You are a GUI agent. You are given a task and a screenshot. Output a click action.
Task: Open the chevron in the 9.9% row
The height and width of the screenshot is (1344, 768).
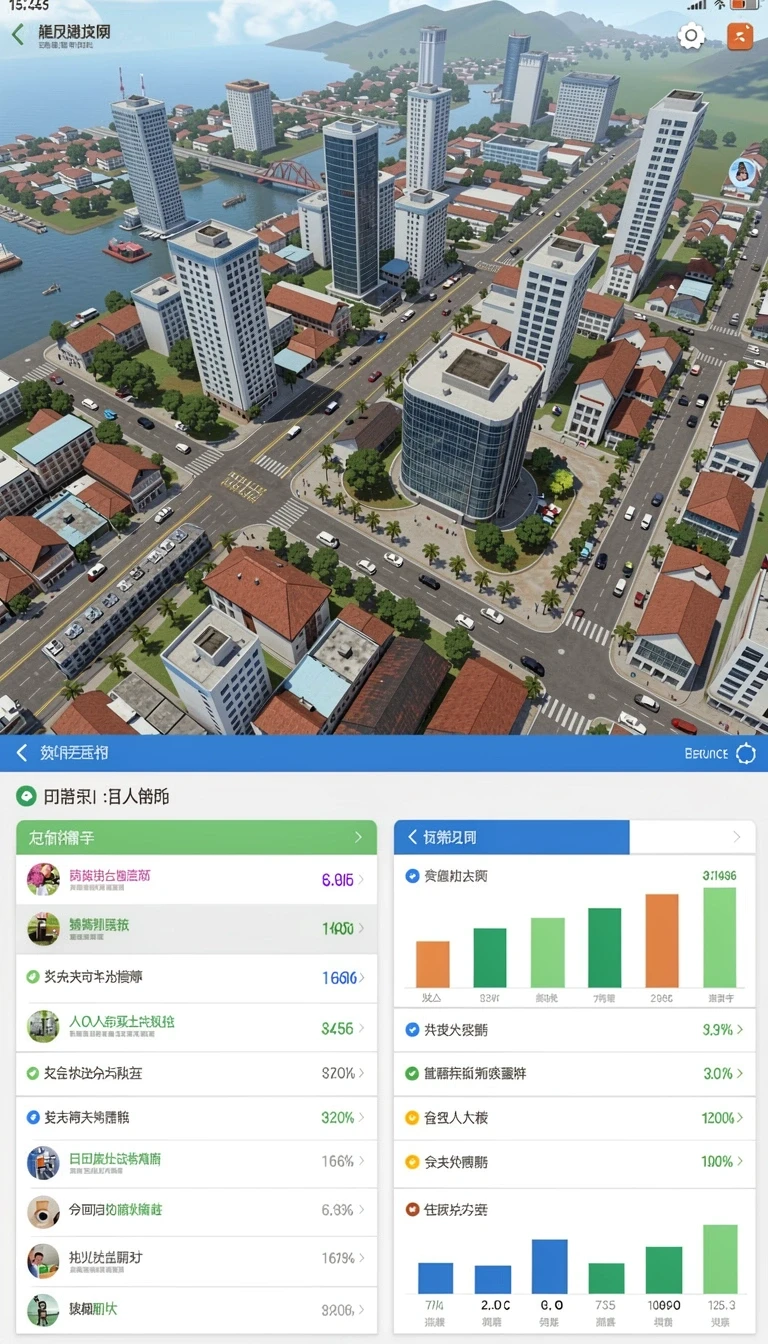(x=740, y=1029)
